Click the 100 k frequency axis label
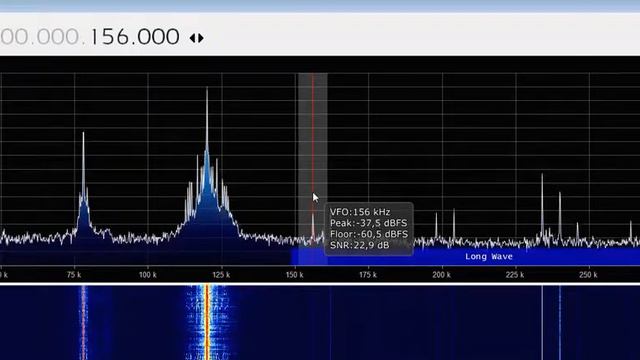This screenshot has height=360, width=640. (x=148, y=275)
